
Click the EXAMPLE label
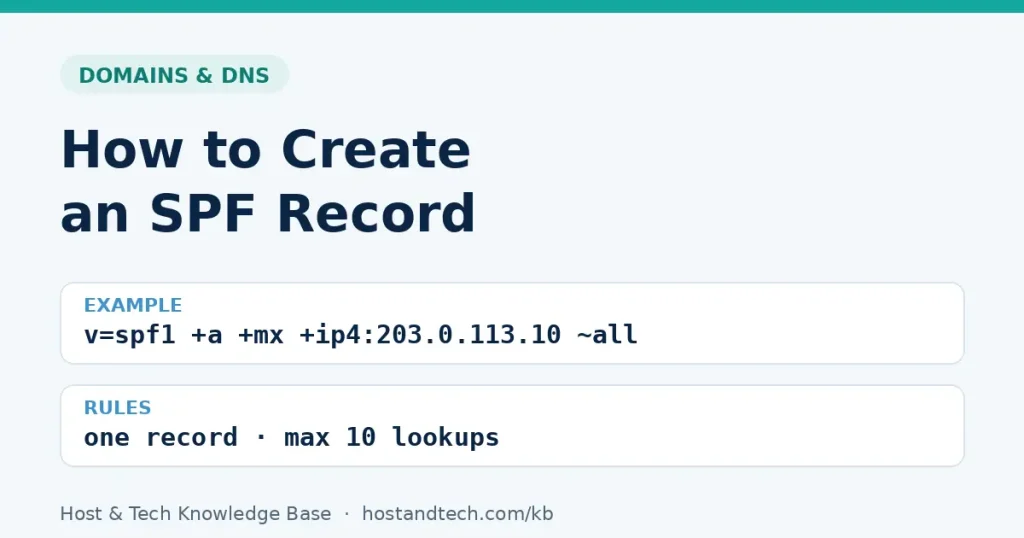coord(133,305)
